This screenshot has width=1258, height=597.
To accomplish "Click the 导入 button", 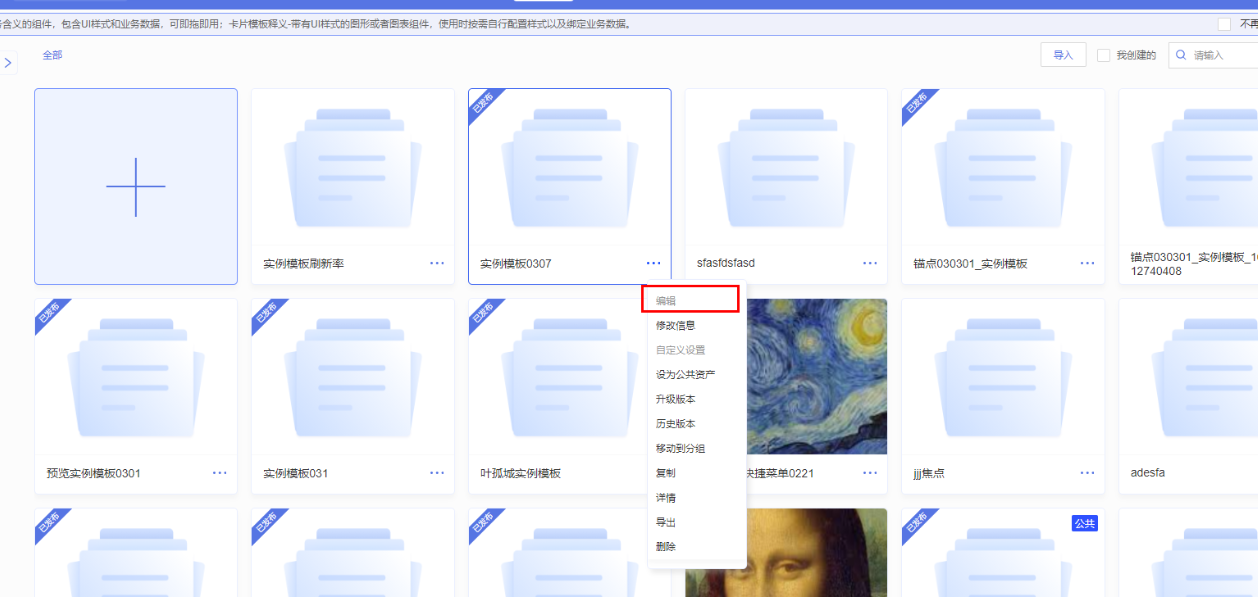I will (x=1063, y=55).
